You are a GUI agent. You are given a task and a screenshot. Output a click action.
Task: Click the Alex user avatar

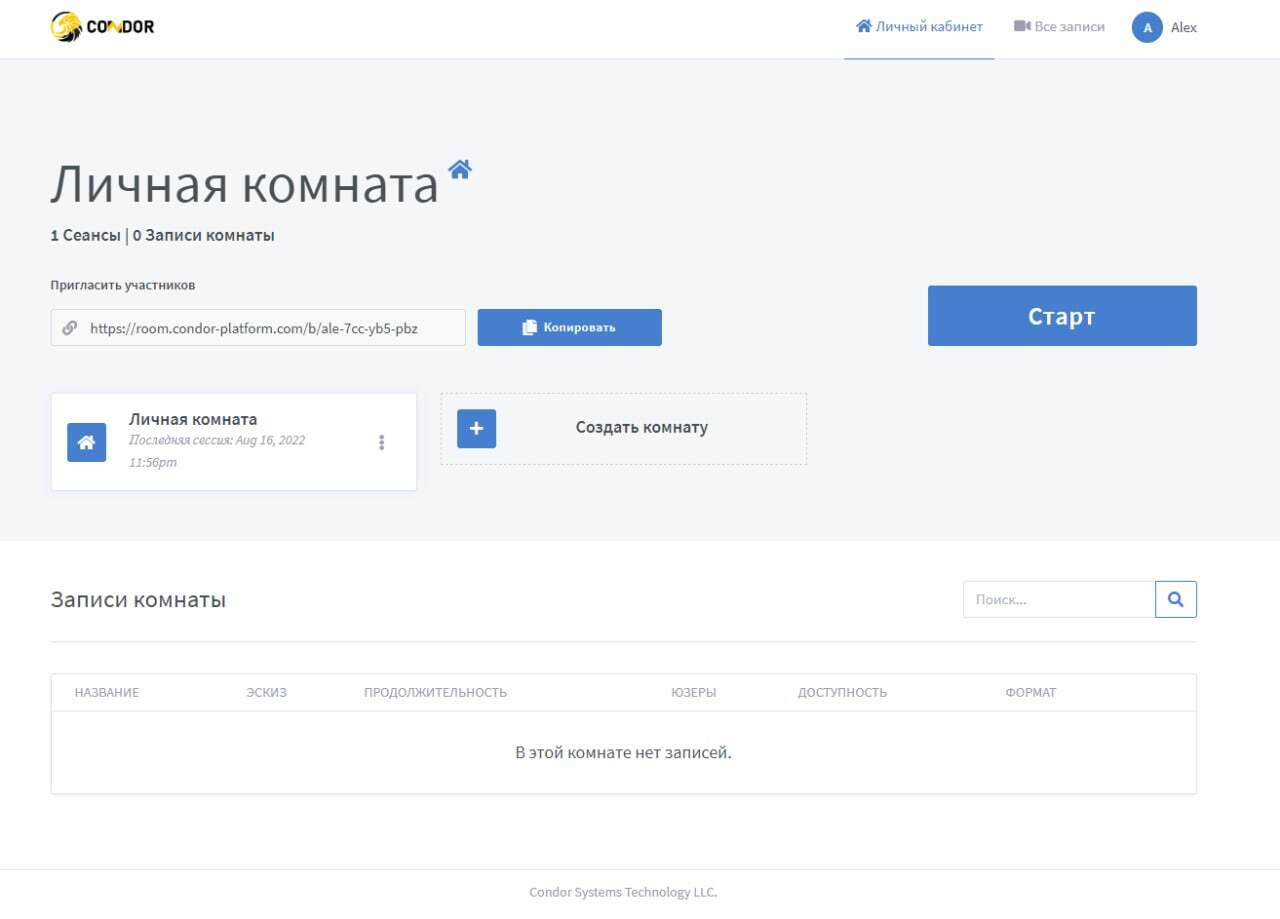(1147, 27)
